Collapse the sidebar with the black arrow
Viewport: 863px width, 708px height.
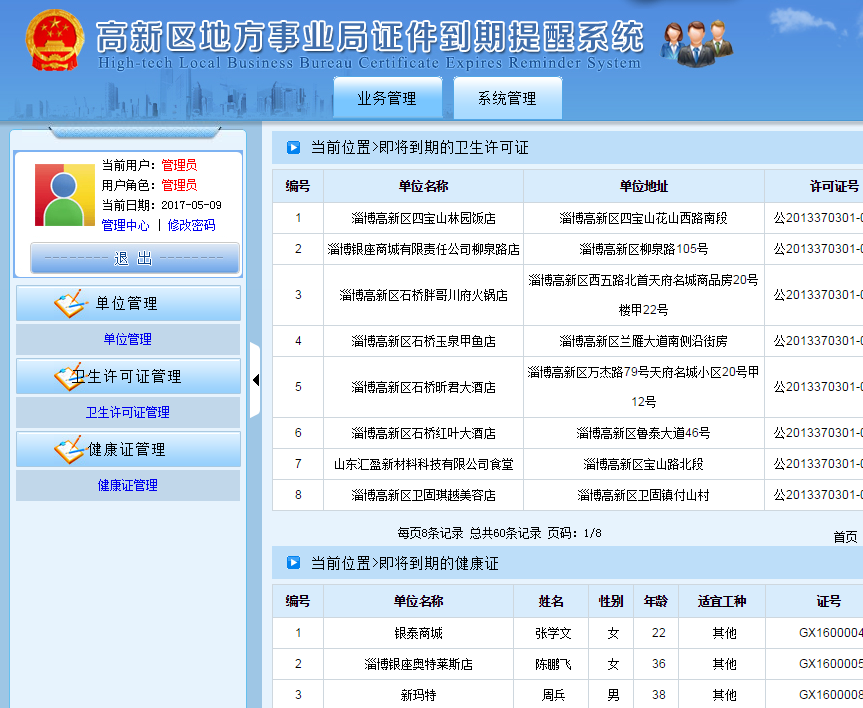click(x=255, y=380)
